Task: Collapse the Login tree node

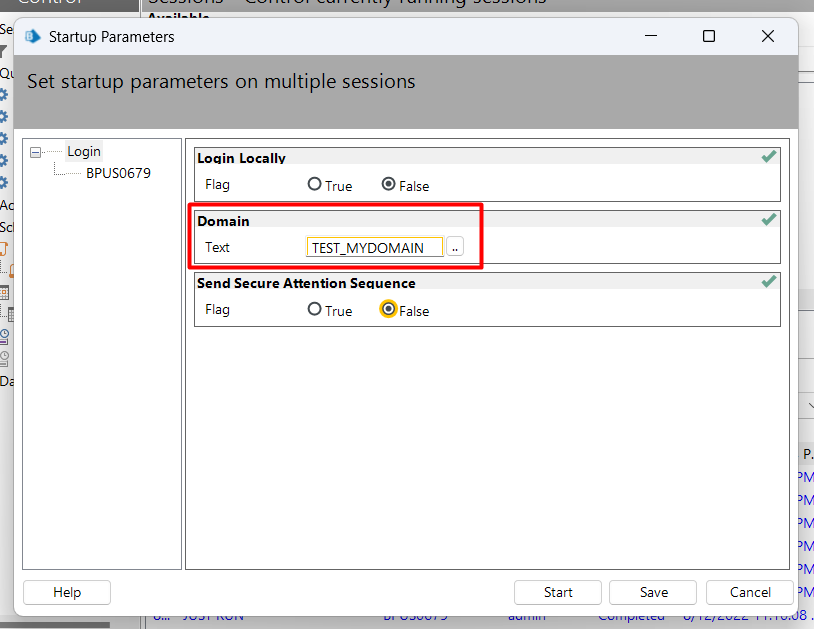Action: (35, 153)
